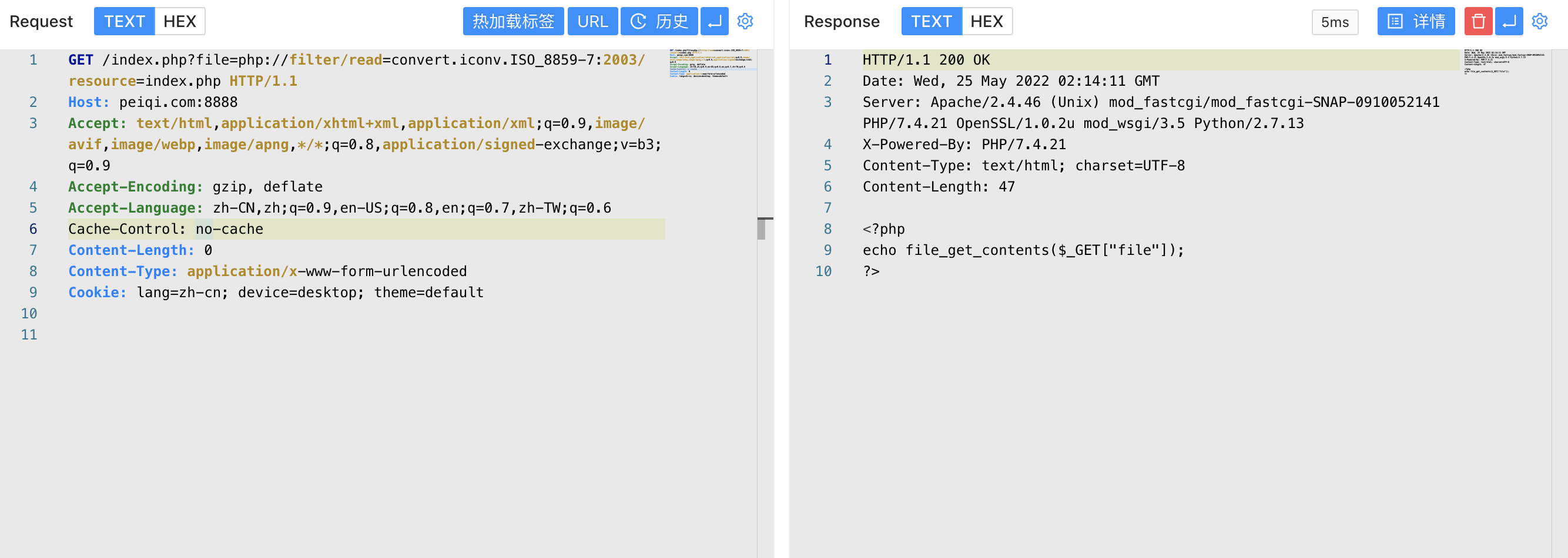Image resolution: width=1568 pixels, height=558 pixels.
Task: Click Accept-Language header line
Action: point(340,207)
